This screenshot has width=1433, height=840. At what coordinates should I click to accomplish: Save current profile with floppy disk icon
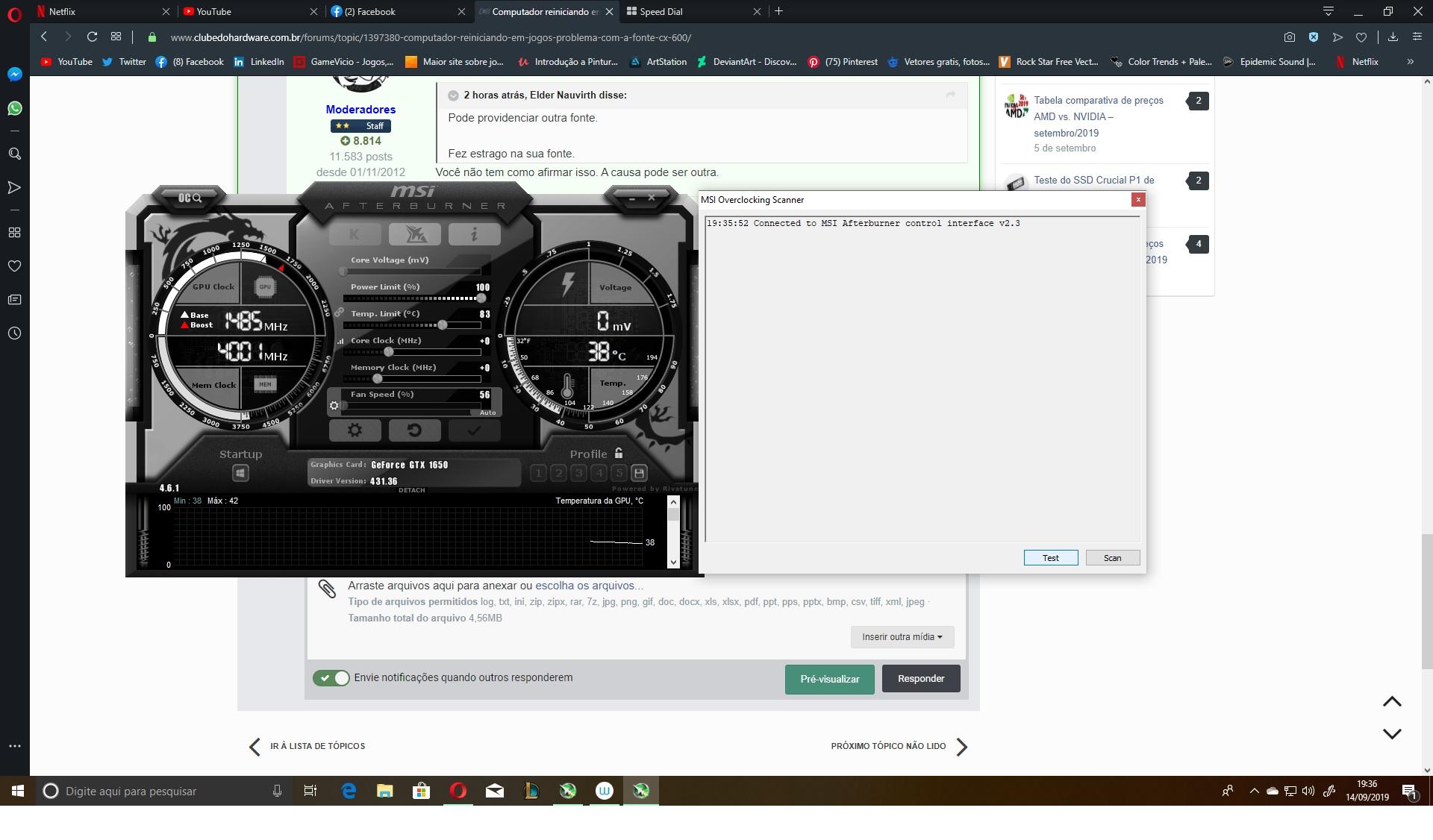pos(639,473)
